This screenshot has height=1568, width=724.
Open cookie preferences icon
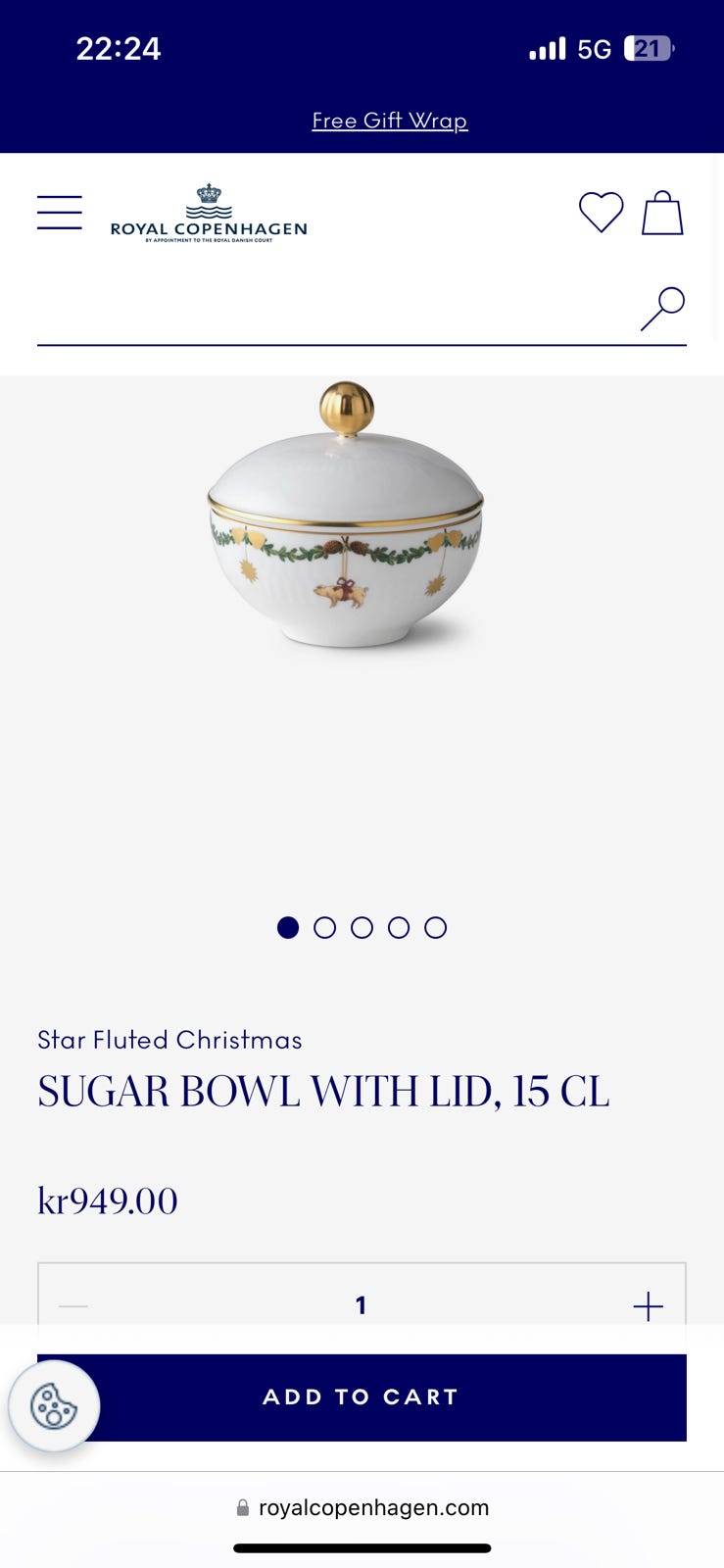[54, 1406]
